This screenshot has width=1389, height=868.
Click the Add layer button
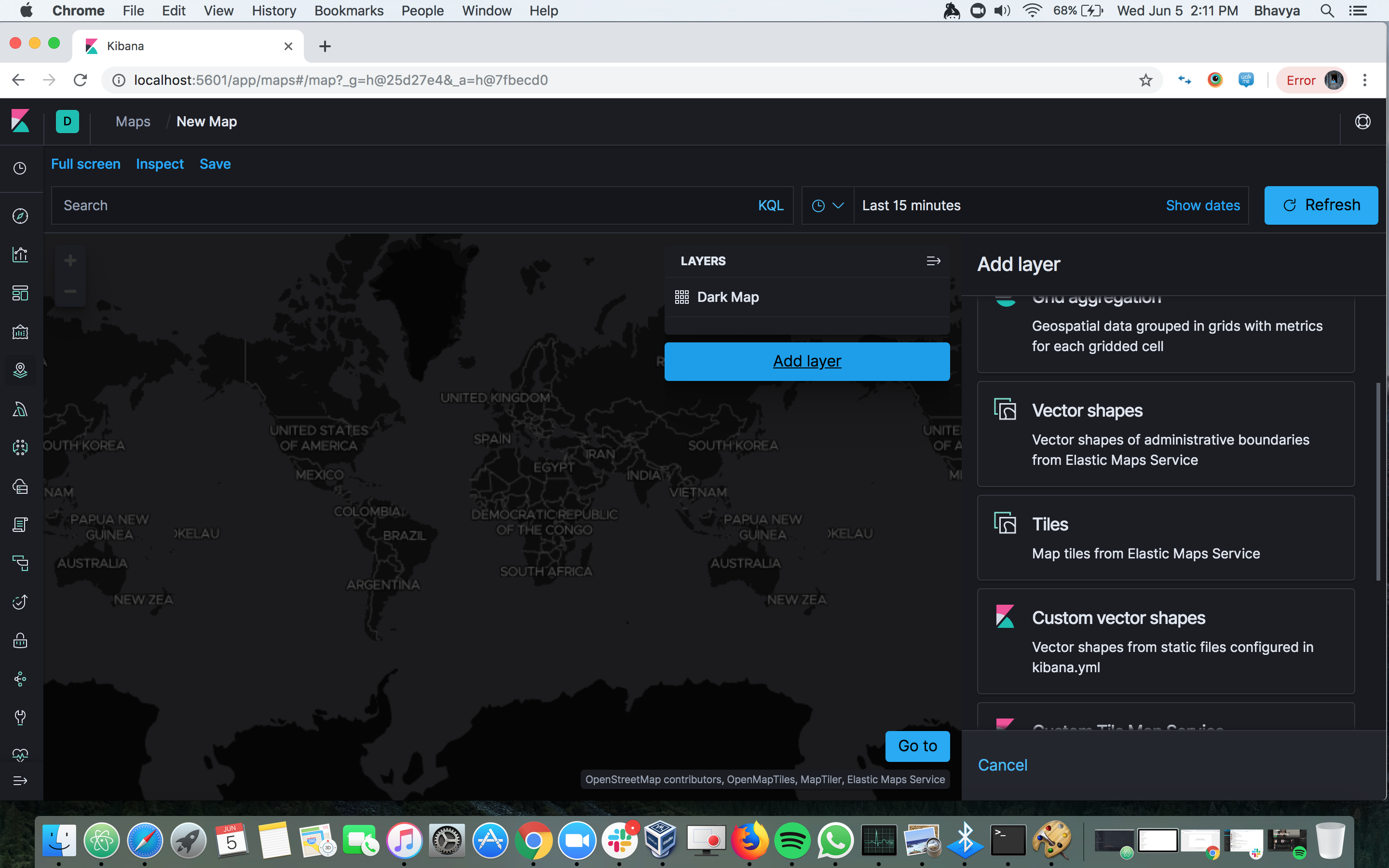[806, 361]
